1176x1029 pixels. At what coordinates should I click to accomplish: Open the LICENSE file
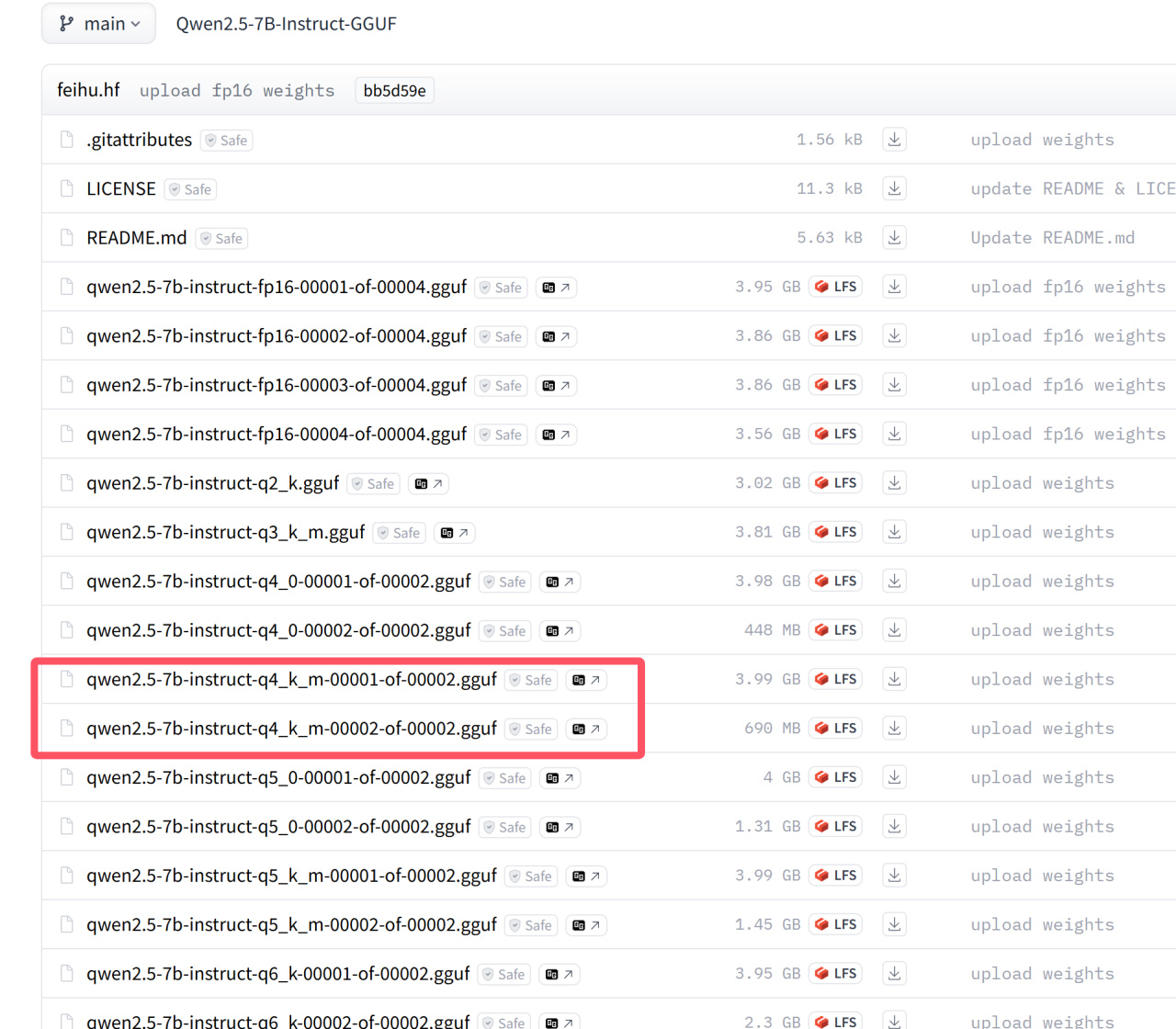click(x=121, y=189)
